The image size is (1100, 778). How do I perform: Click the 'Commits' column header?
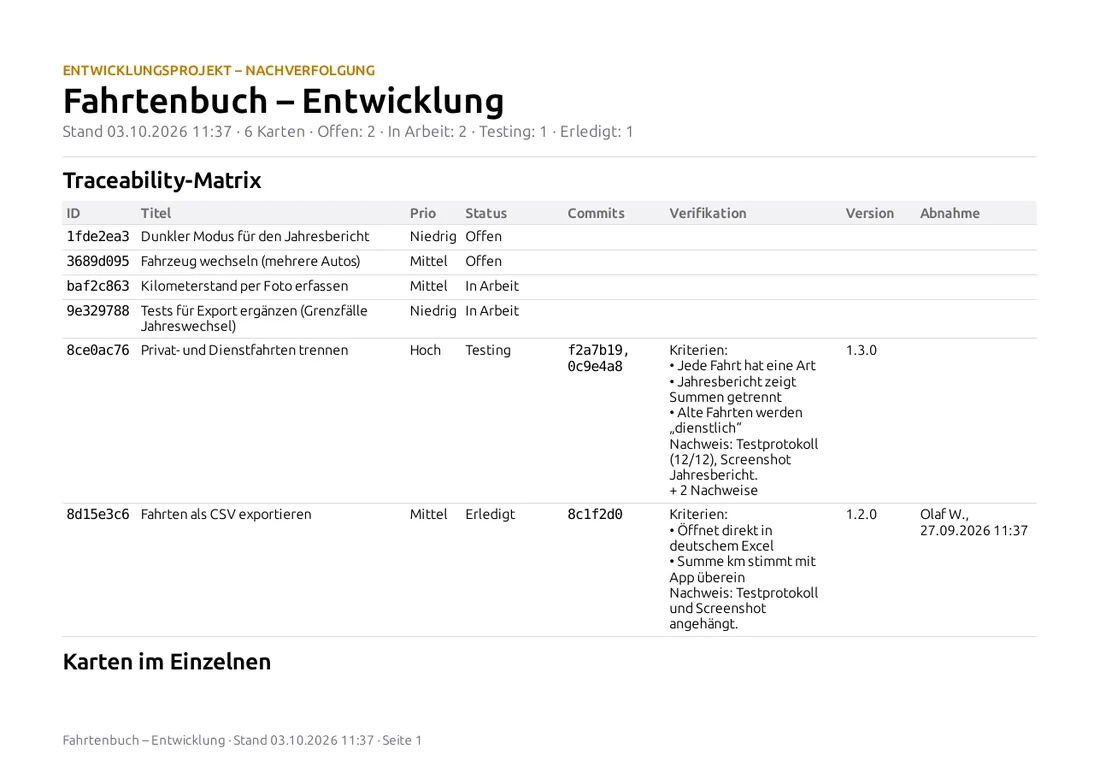point(596,213)
